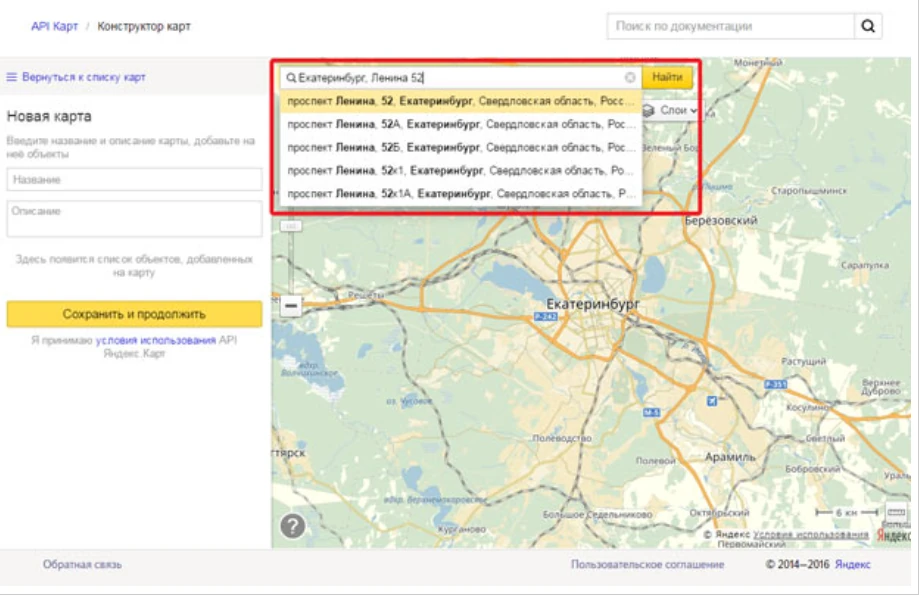Click the Курганово label on map

(x=462, y=529)
